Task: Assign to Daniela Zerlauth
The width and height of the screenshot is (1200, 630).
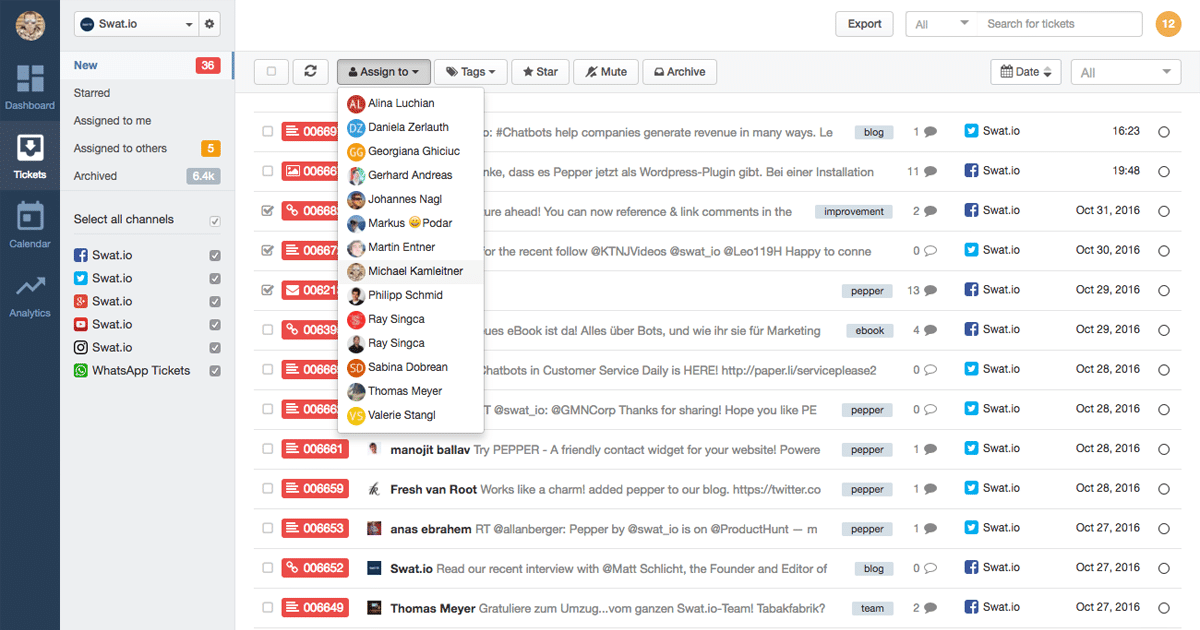Action: point(411,127)
